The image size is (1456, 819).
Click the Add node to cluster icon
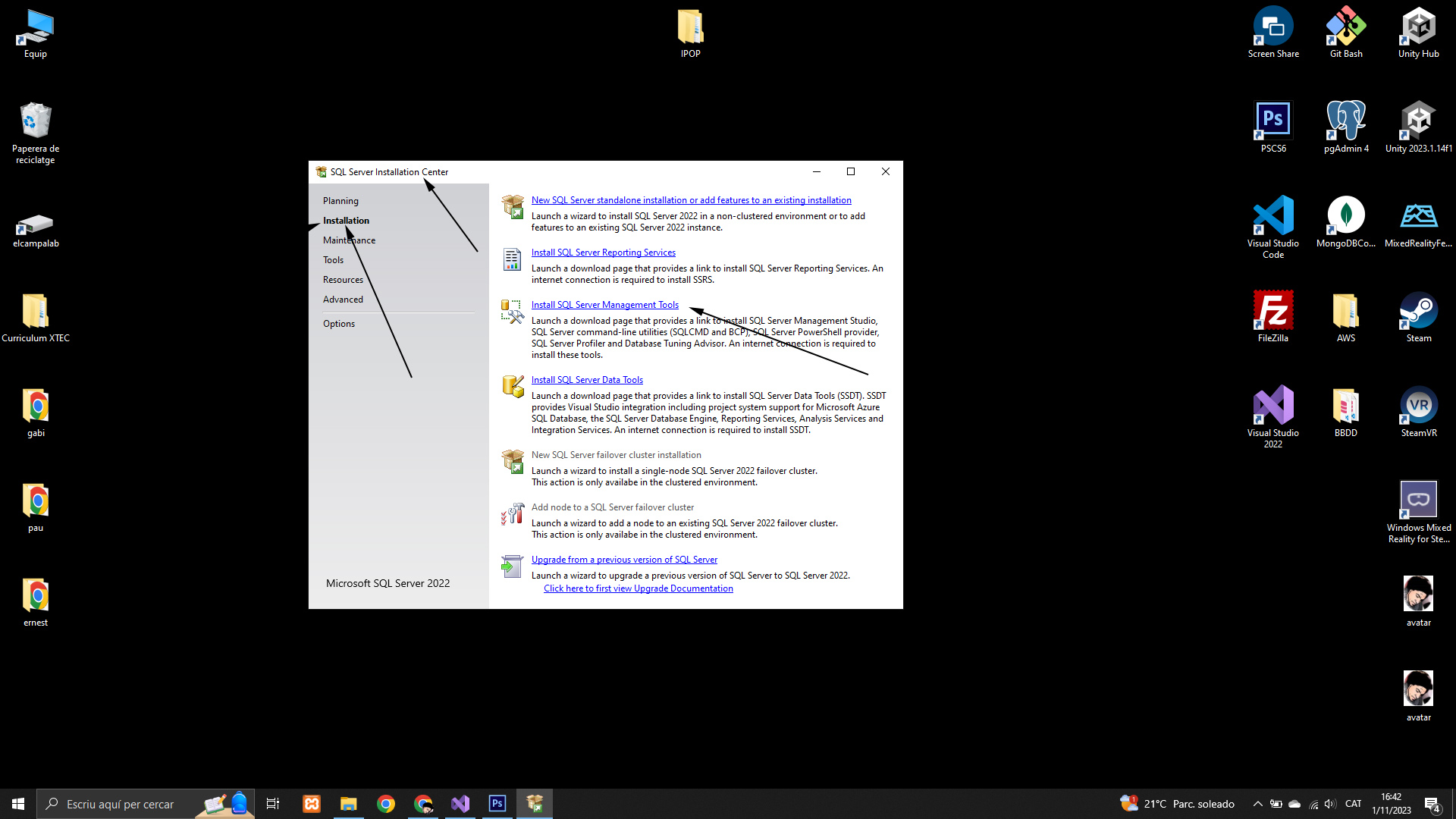click(x=513, y=514)
